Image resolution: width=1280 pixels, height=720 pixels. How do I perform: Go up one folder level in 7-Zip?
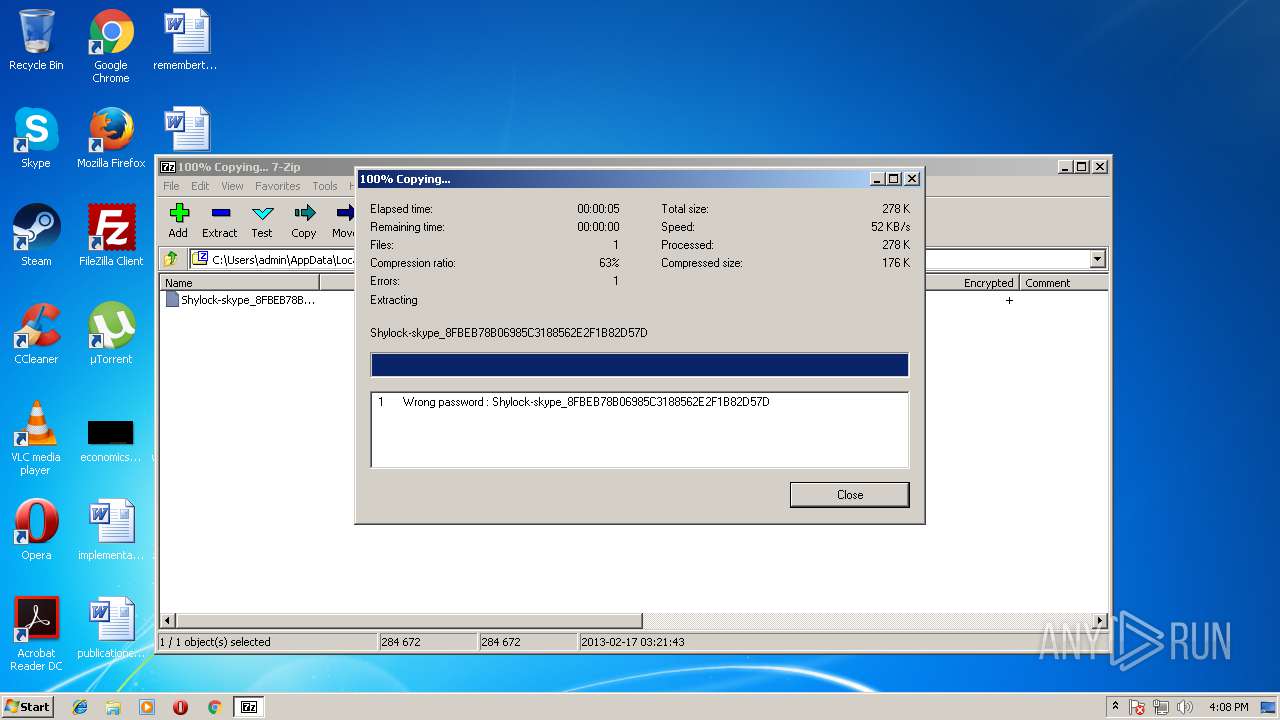171,259
